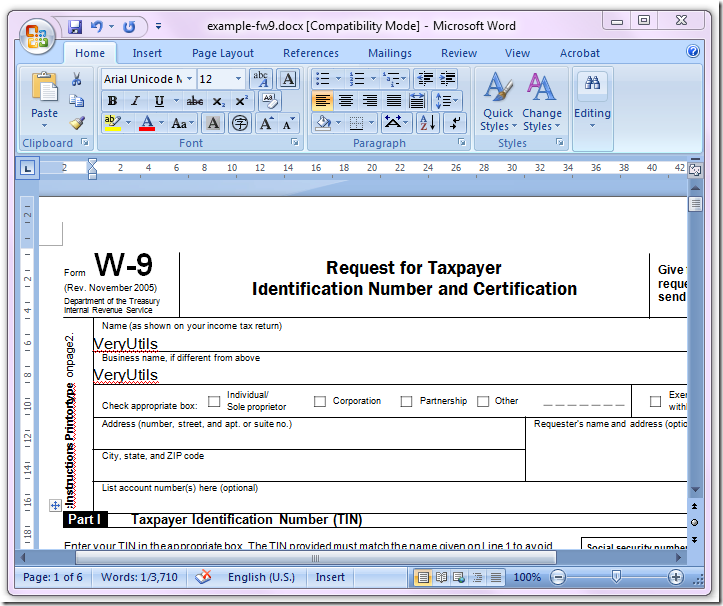Customize the quick access toolbar dropdown
This screenshot has width=723, height=606.
click(158, 26)
